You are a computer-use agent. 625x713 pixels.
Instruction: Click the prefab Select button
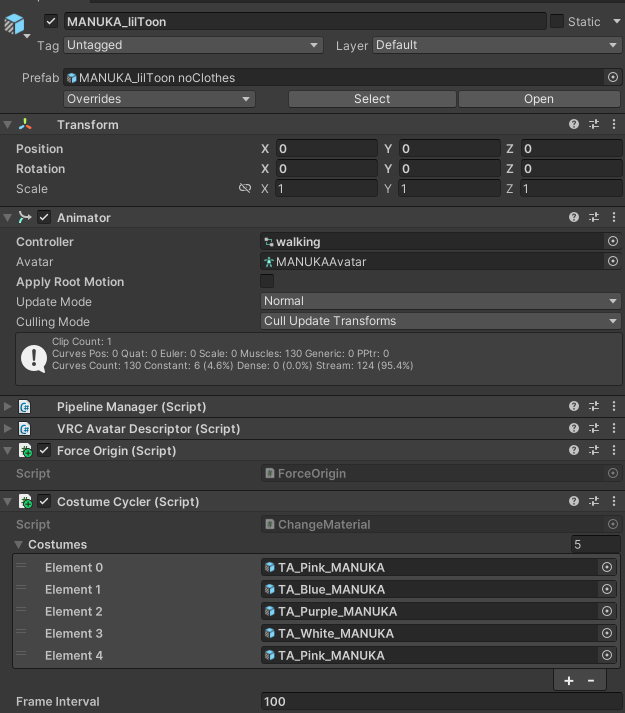click(x=372, y=99)
